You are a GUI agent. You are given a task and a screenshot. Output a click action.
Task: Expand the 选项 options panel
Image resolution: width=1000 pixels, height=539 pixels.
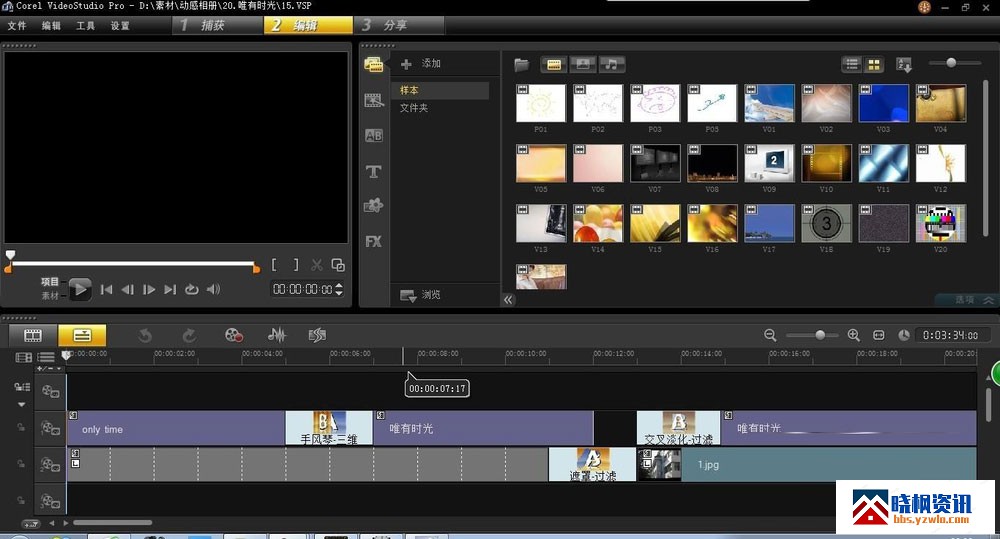pos(966,299)
